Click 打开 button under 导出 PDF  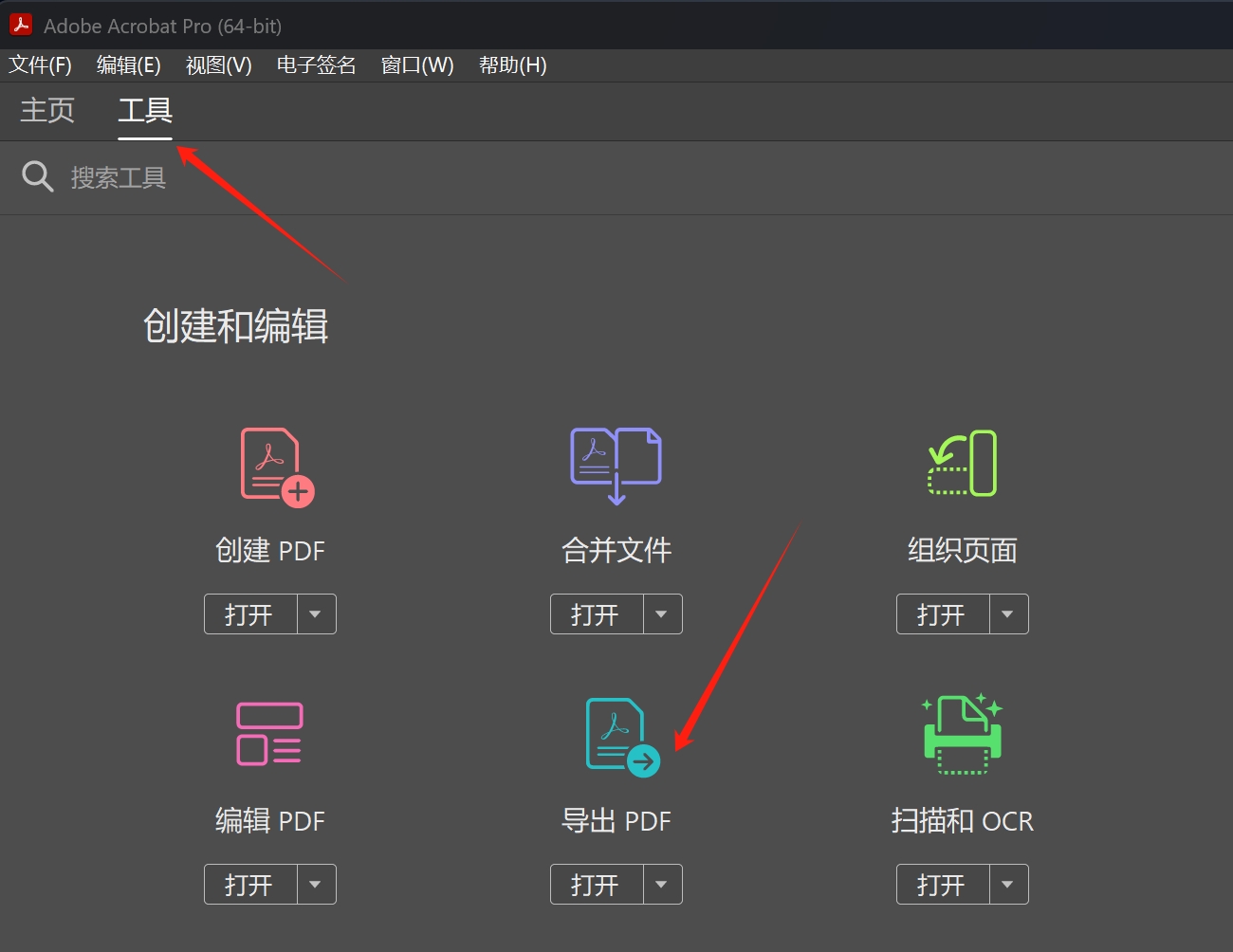[x=597, y=885]
